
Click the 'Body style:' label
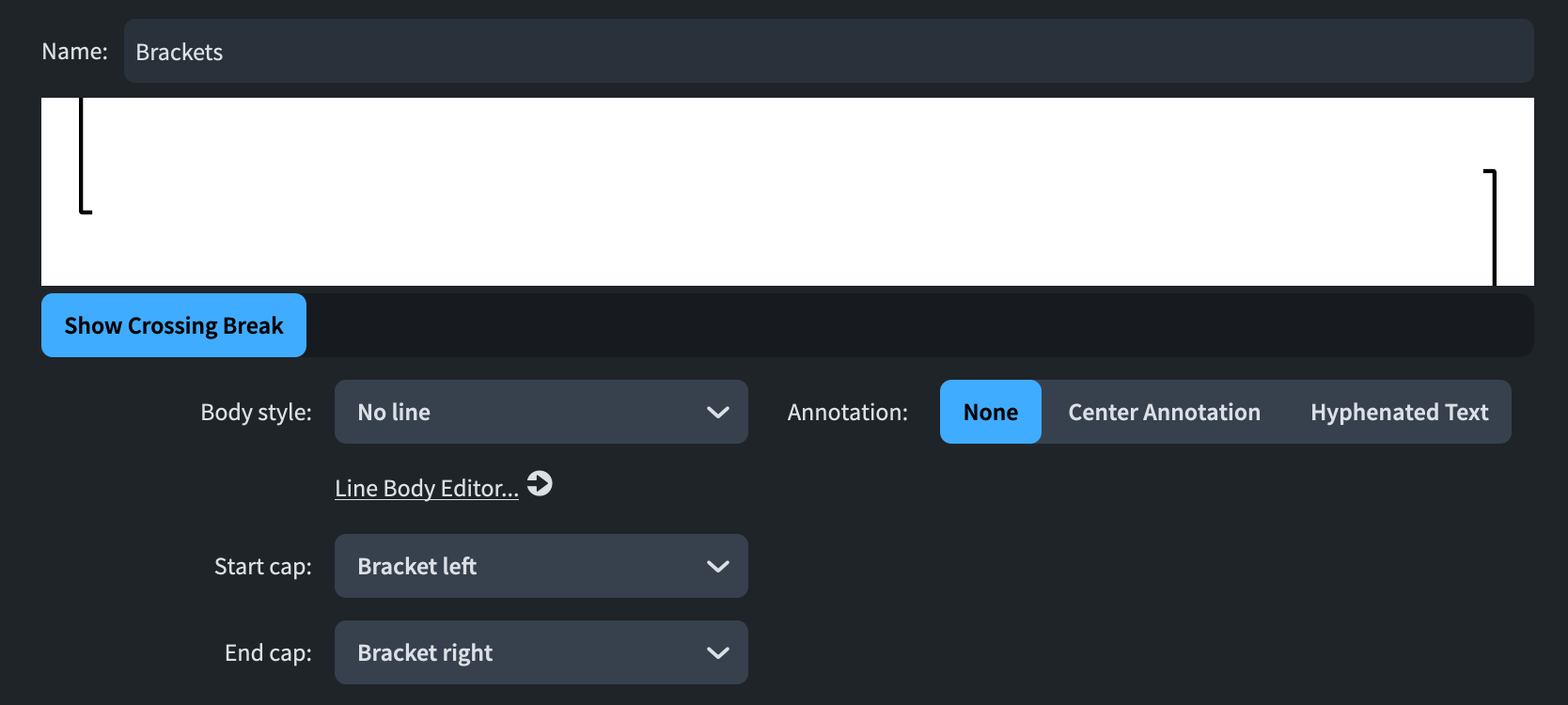[256, 413]
